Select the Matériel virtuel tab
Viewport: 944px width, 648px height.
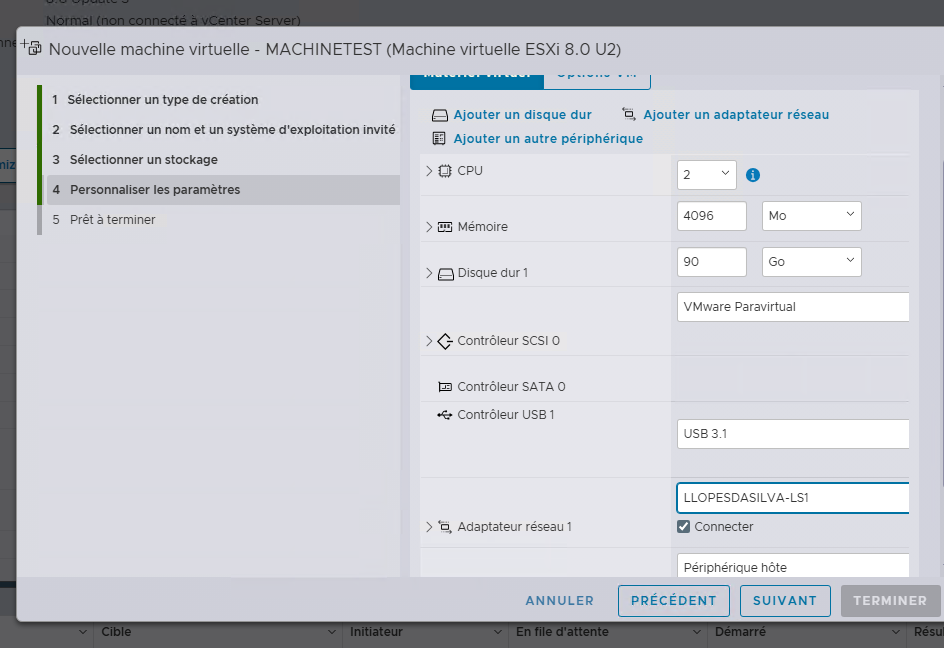tap(476, 73)
